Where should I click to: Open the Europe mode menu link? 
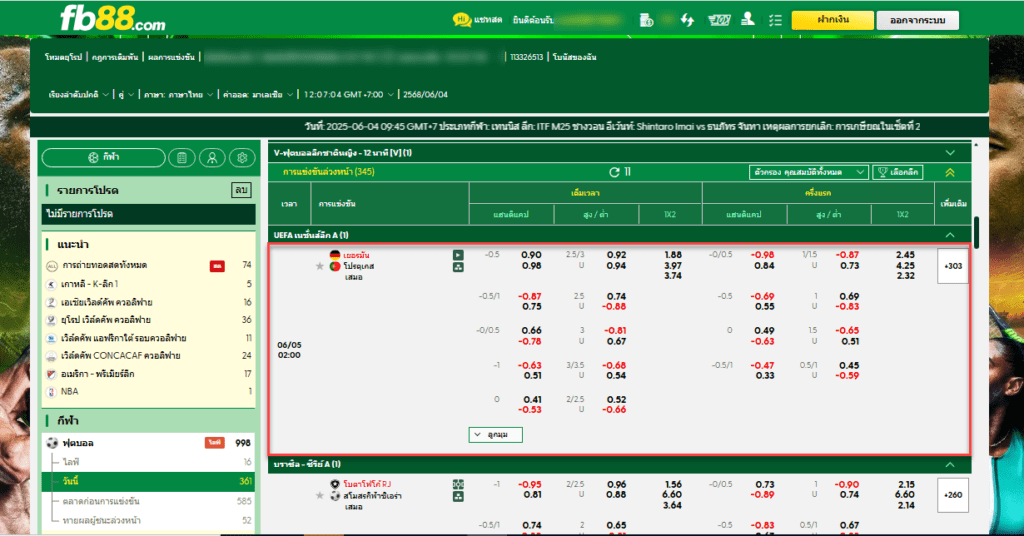click(x=63, y=57)
